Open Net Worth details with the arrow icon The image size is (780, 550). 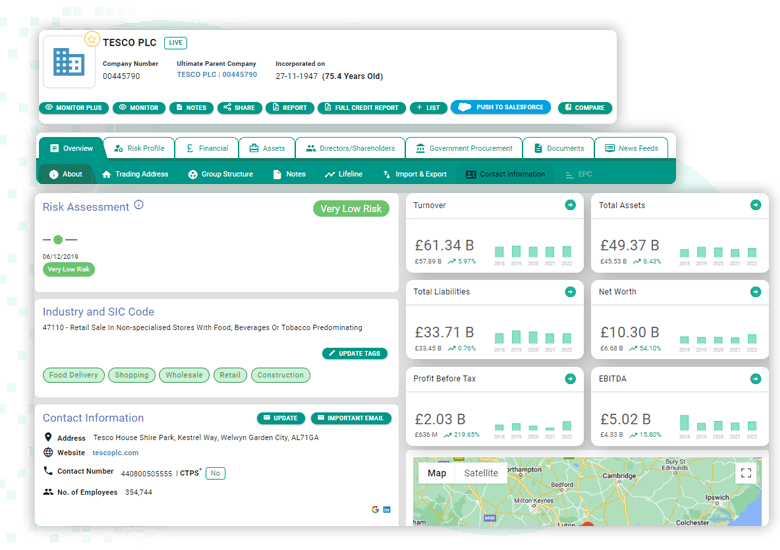[x=756, y=292]
